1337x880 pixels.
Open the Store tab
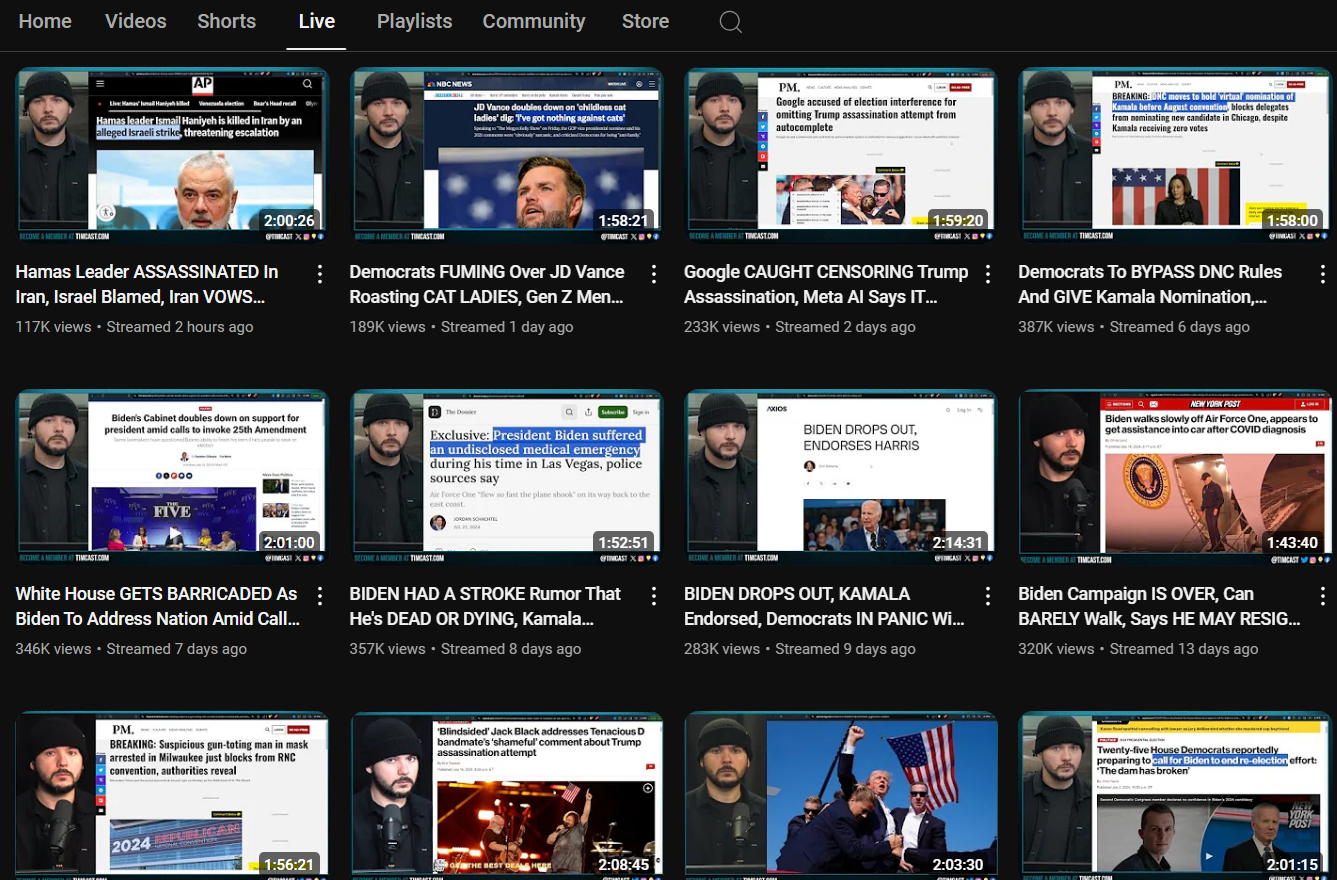(645, 21)
